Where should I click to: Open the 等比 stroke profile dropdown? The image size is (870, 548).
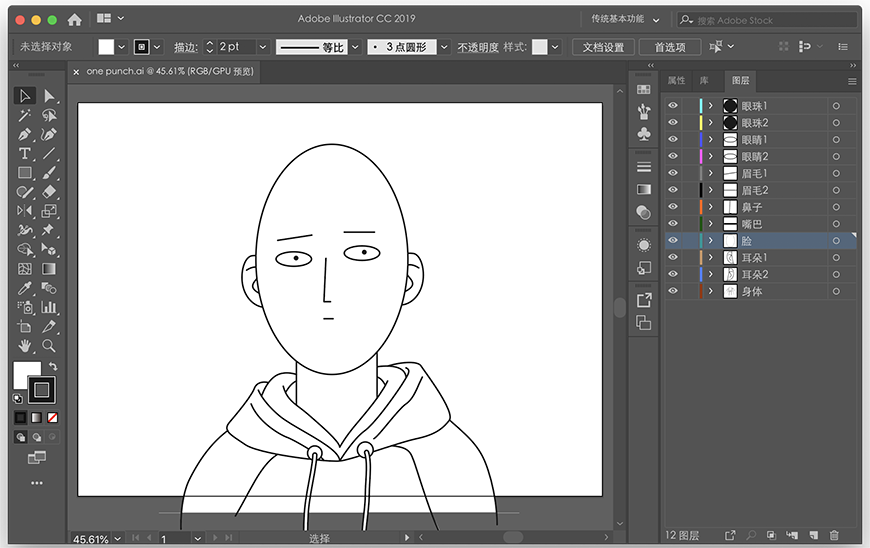pyautogui.click(x=356, y=47)
